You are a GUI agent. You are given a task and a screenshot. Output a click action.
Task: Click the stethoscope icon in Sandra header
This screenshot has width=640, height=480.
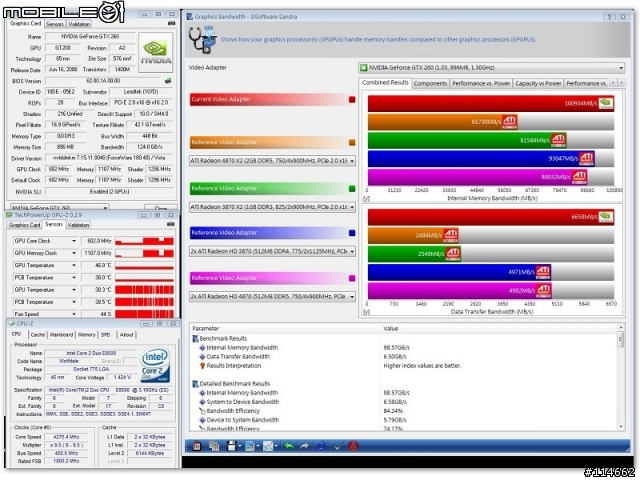(x=202, y=40)
